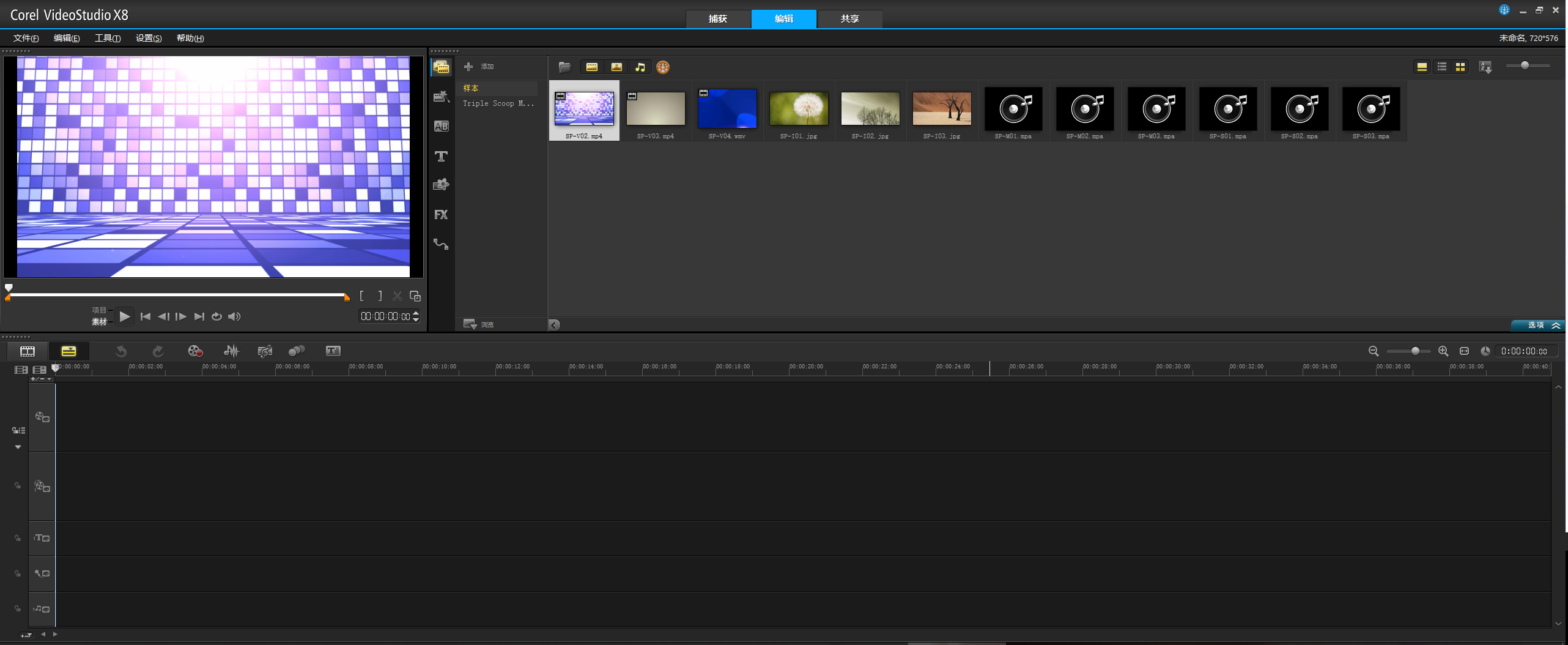Open the Instant Project panel in sidebar
This screenshot has height=645, width=1568.
pyautogui.click(x=441, y=97)
